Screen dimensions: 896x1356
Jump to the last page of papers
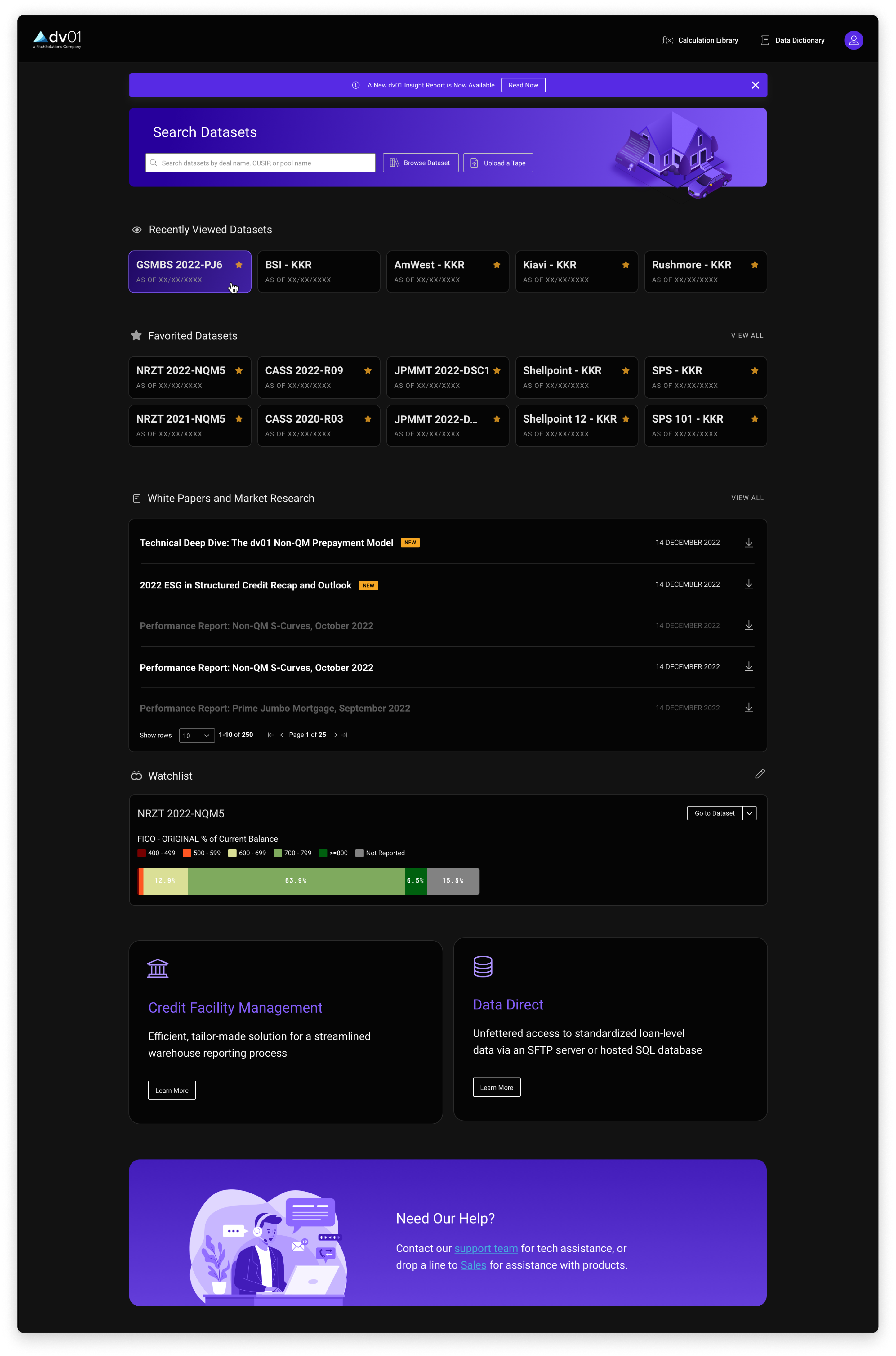(344, 735)
